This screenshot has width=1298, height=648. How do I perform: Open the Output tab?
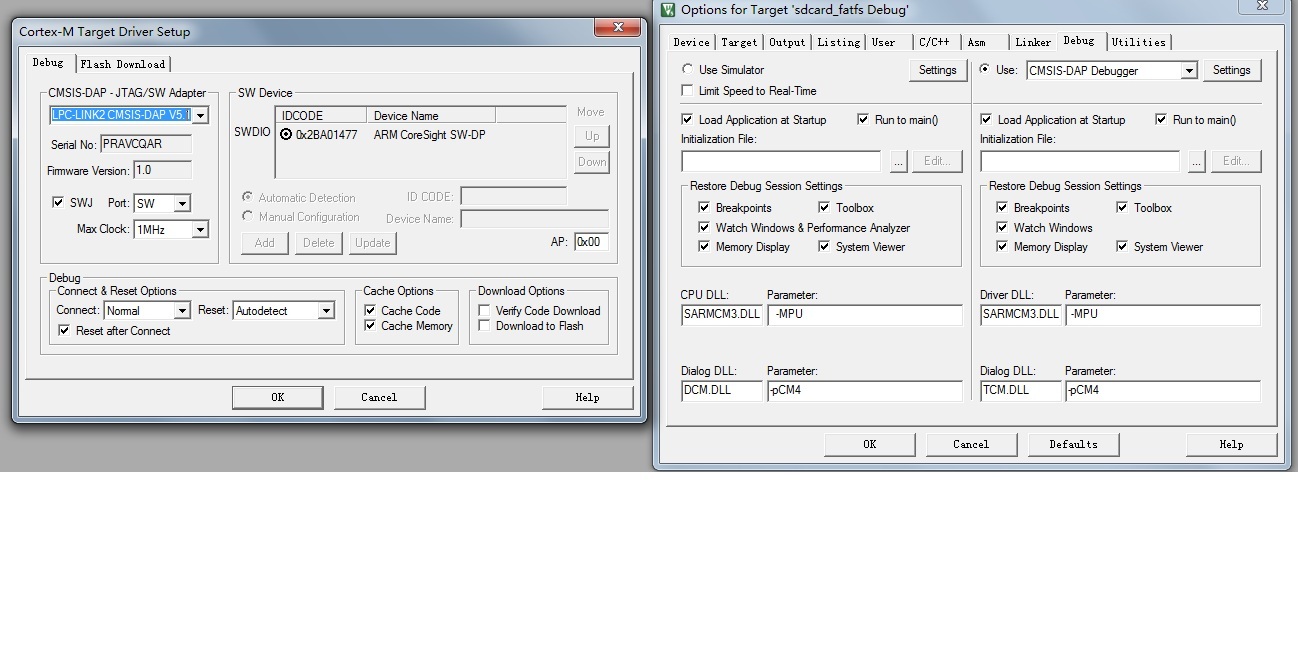tap(787, 42)
